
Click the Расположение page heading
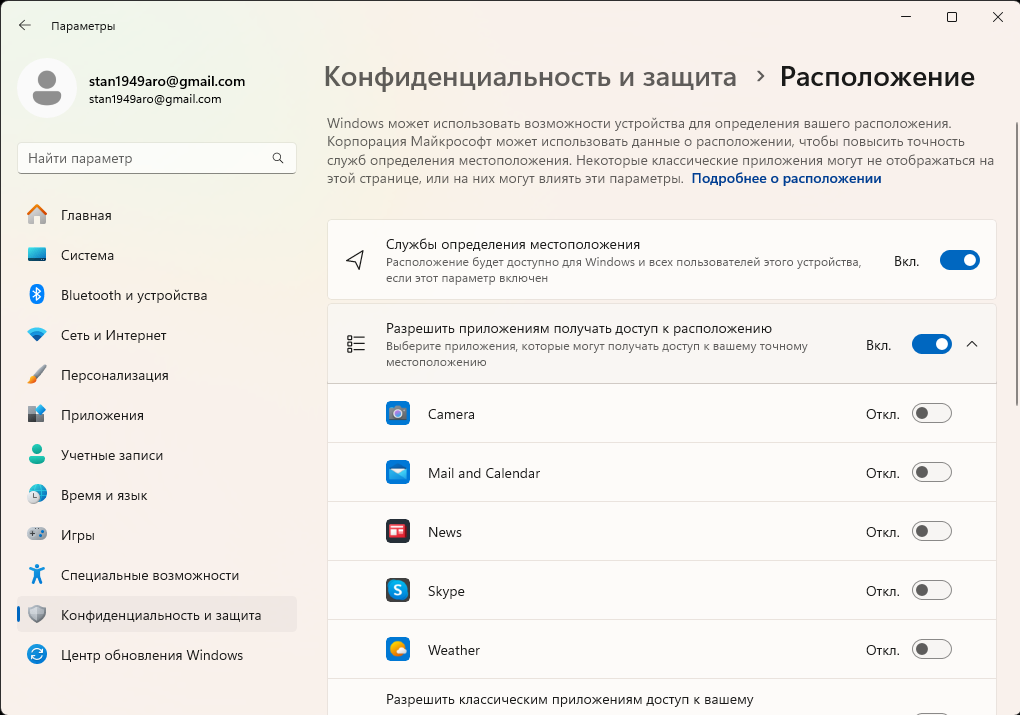(x=877, y=77)
